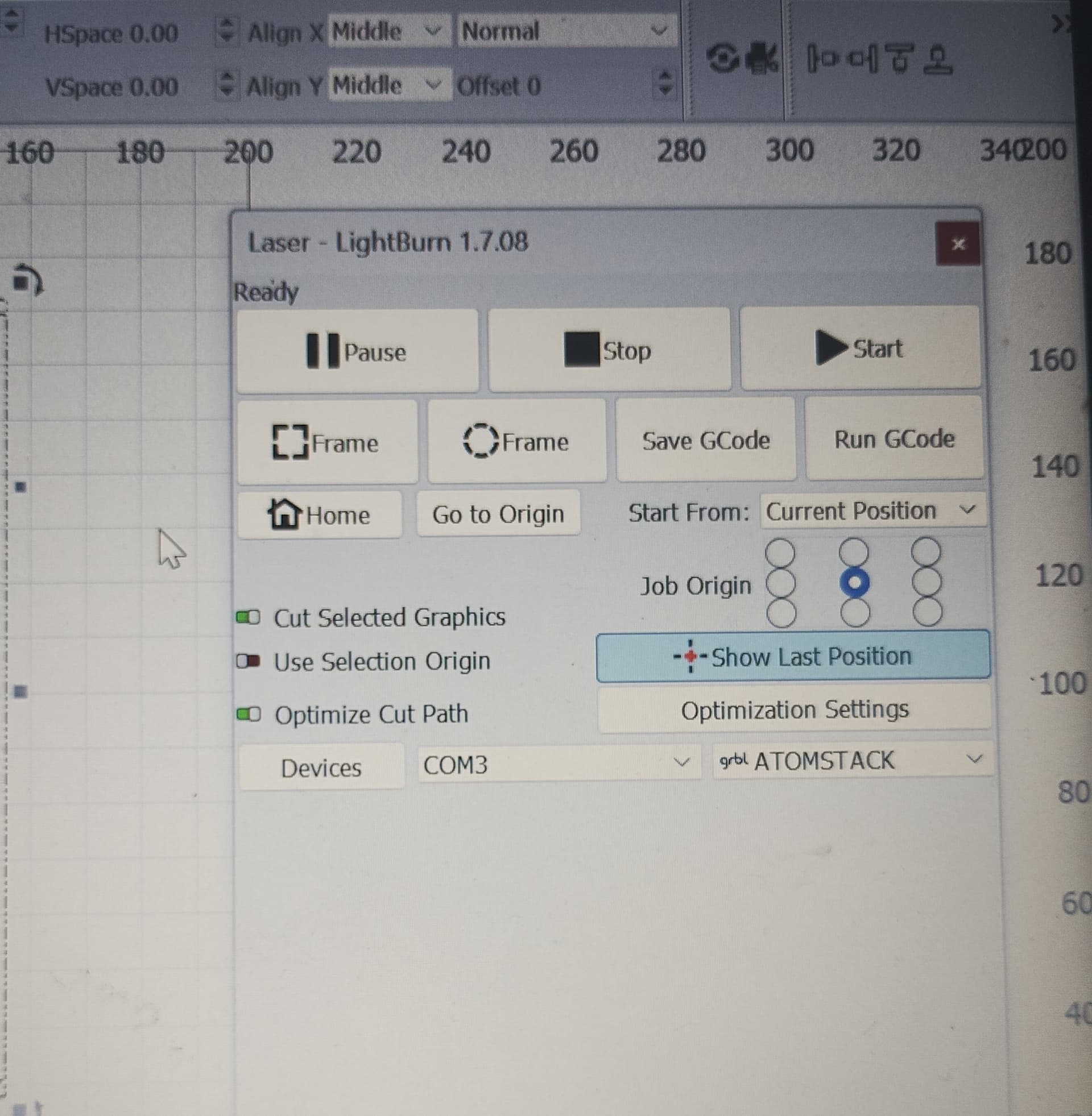
Task: Send the laser Home
Action: click(320, 514)
